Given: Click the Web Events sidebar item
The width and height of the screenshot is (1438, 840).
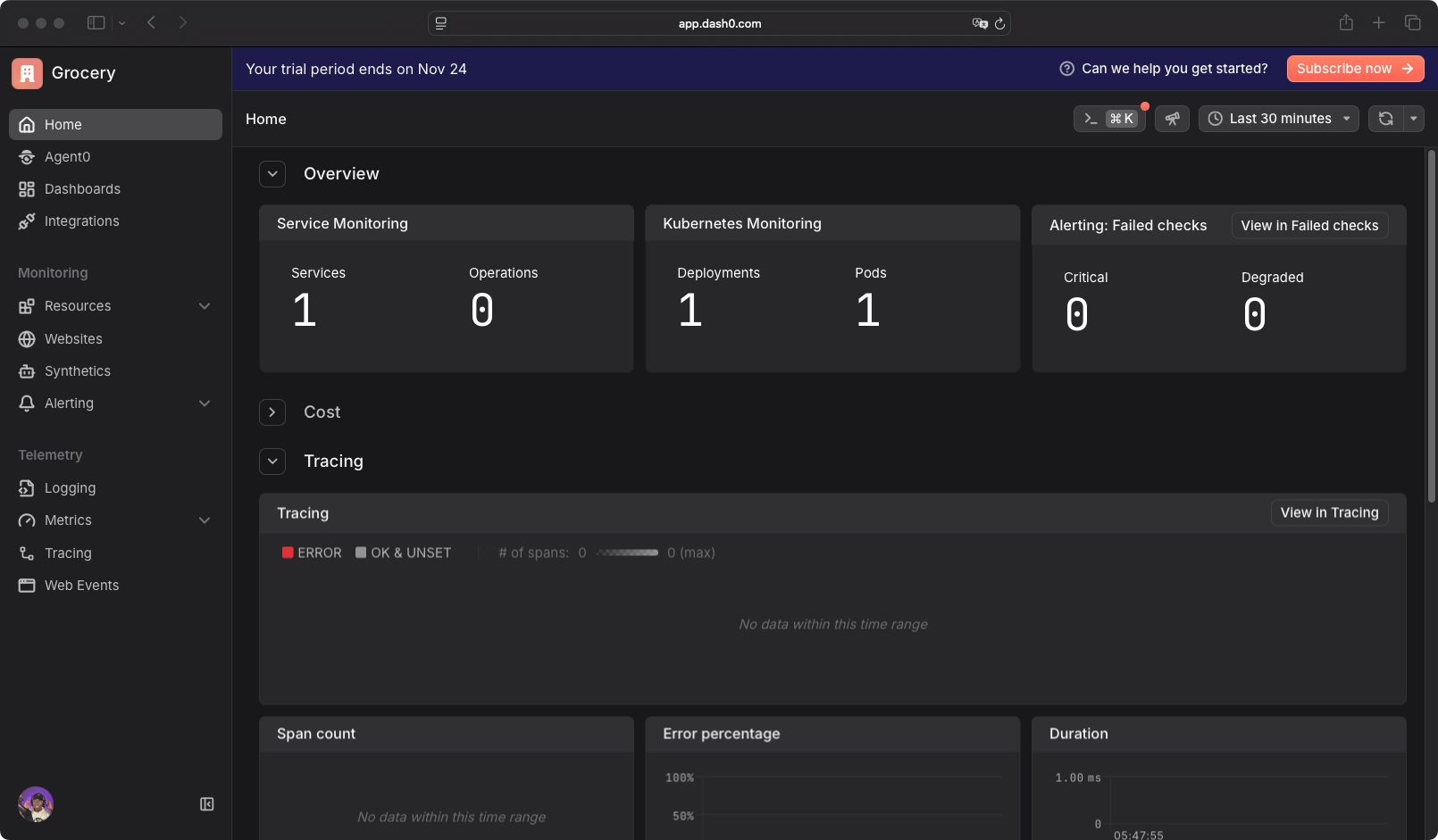Looking at the screenshot, I should [x=81, y=585].
